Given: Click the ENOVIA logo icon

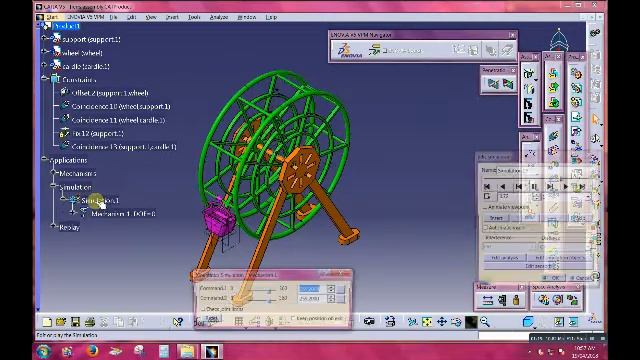Looking at the screenshot, I should coord(349,51).
